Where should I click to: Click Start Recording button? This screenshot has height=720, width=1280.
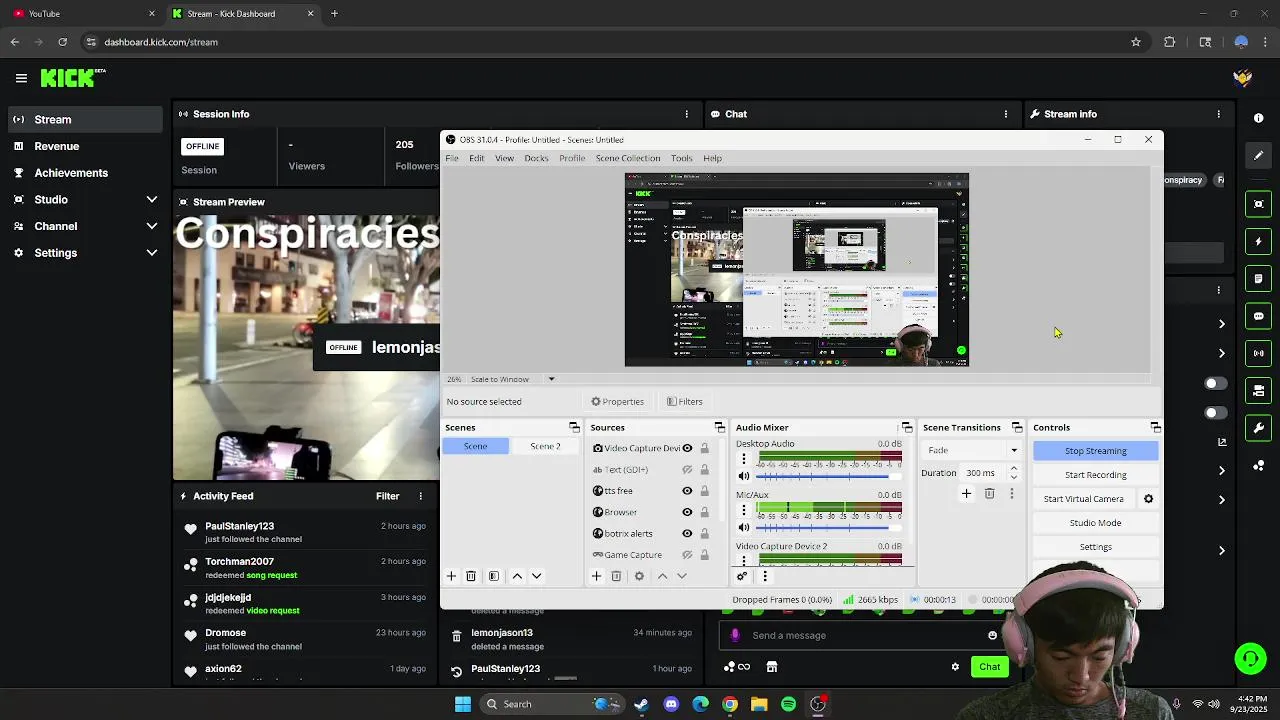(x=1096, y=475)
